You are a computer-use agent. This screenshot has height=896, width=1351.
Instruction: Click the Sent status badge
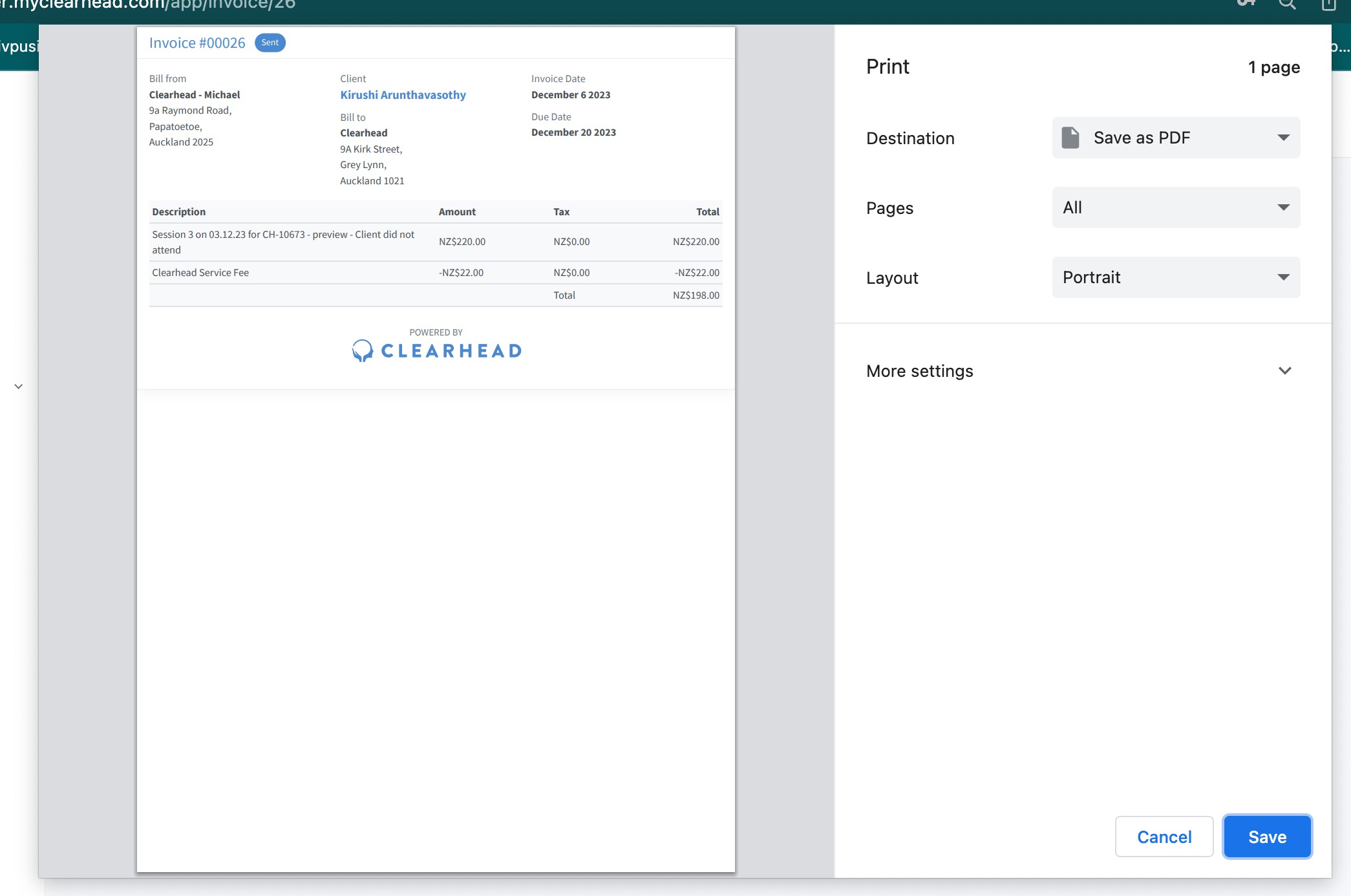tap(270, 43)
